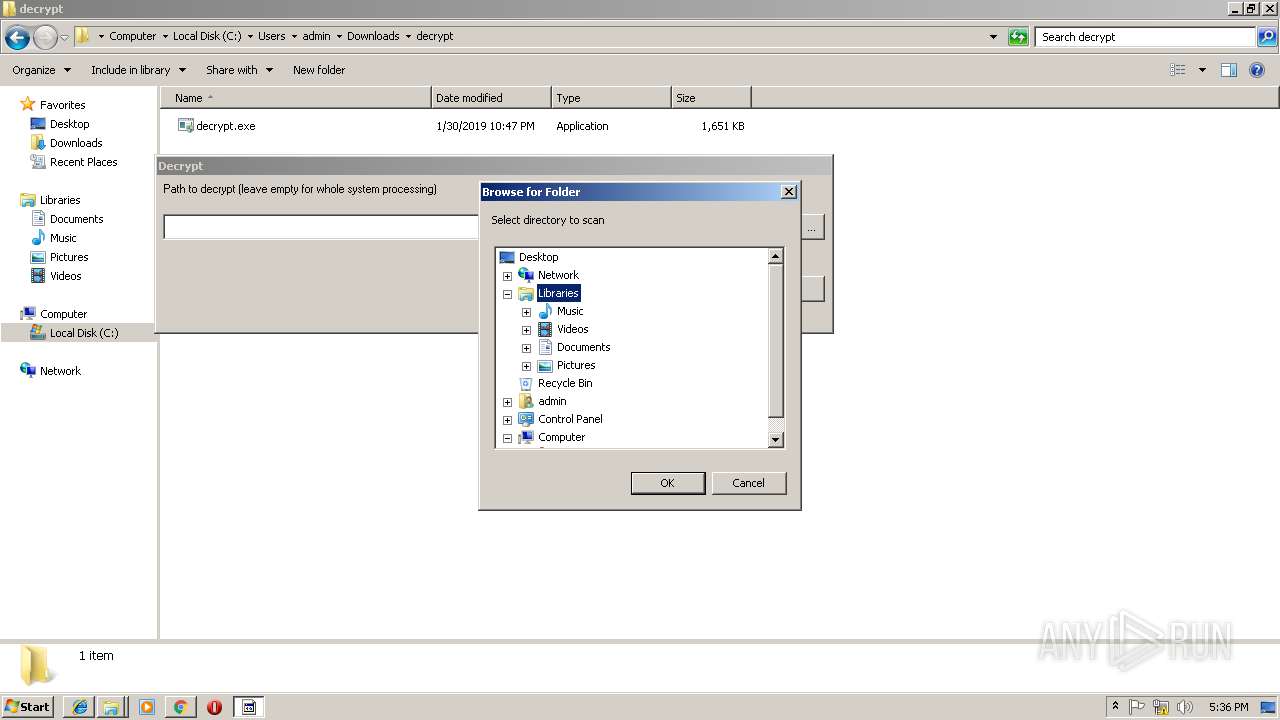
Task: Click the Start button
Action: click(x=28, y=707)
